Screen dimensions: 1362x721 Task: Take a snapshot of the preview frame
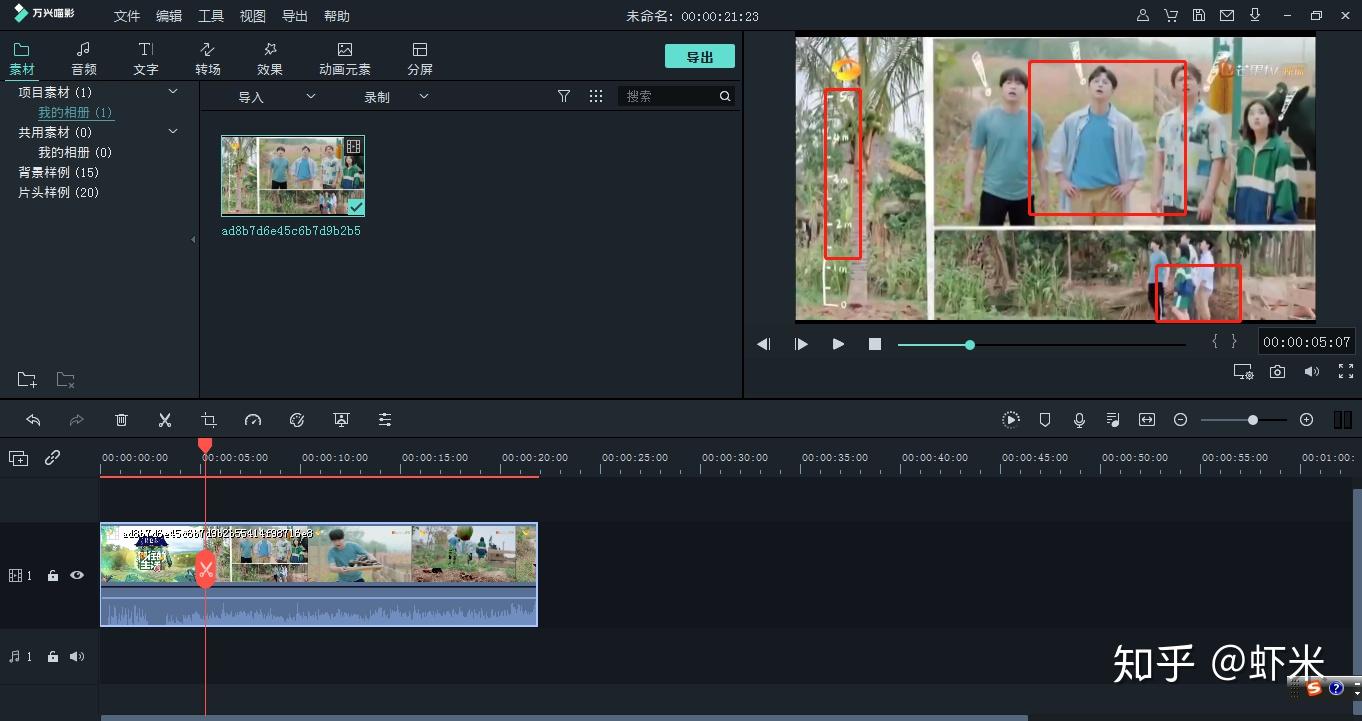click(x=1277, y=372)
